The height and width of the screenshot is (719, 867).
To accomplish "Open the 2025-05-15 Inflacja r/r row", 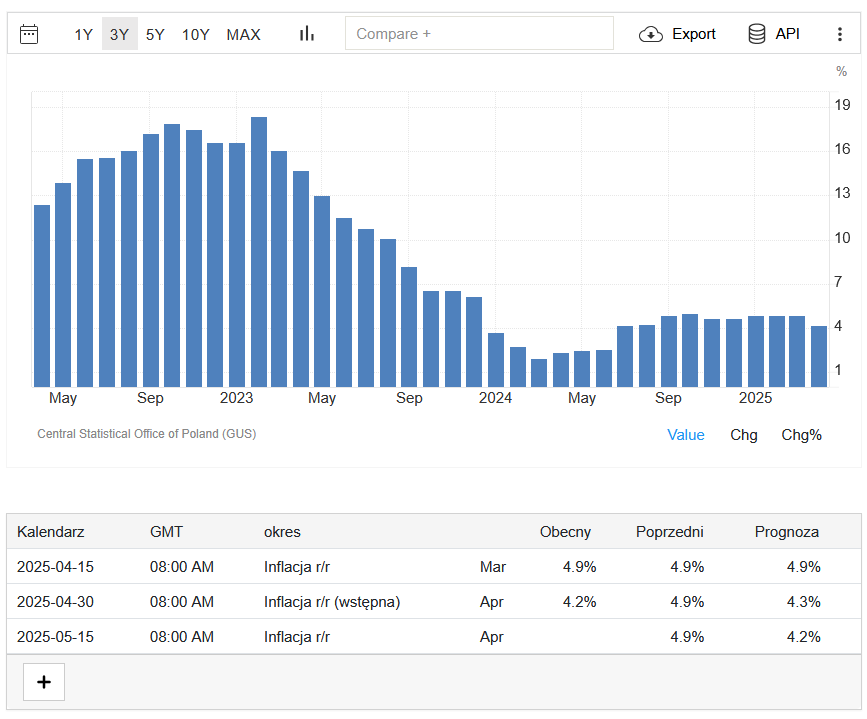I will pos(297,637).
